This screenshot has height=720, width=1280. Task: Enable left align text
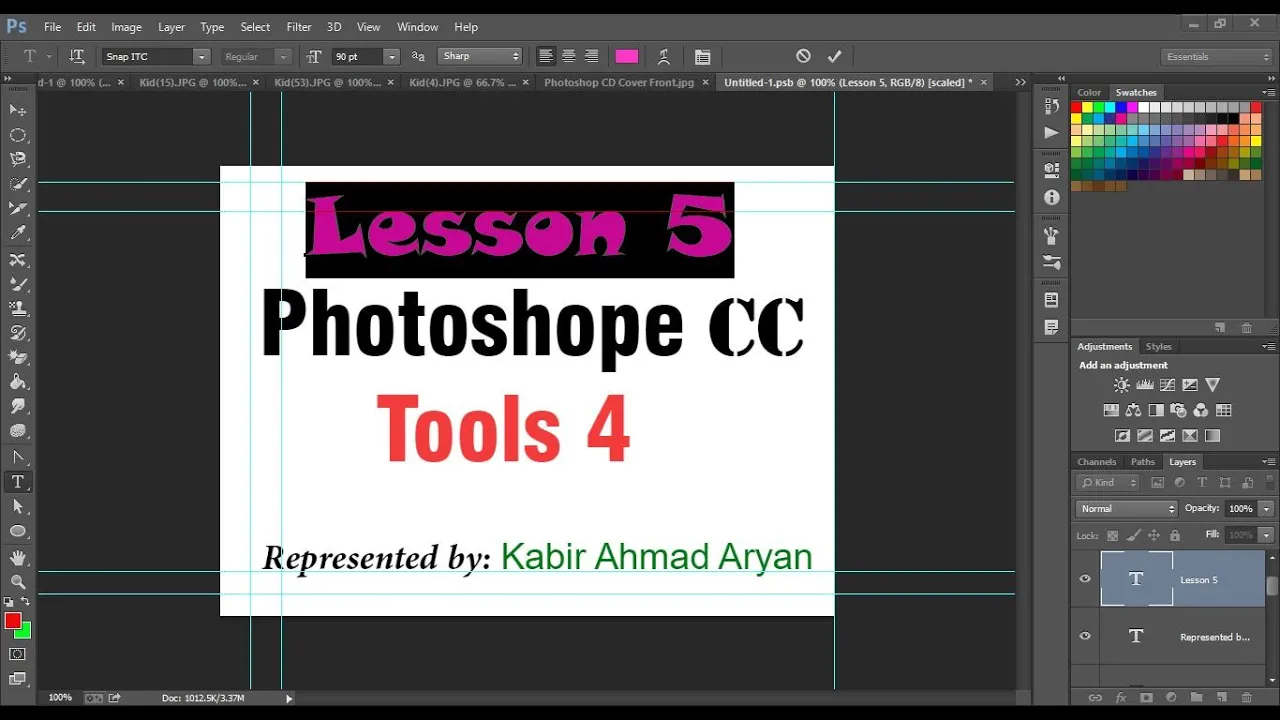point(546,57)
